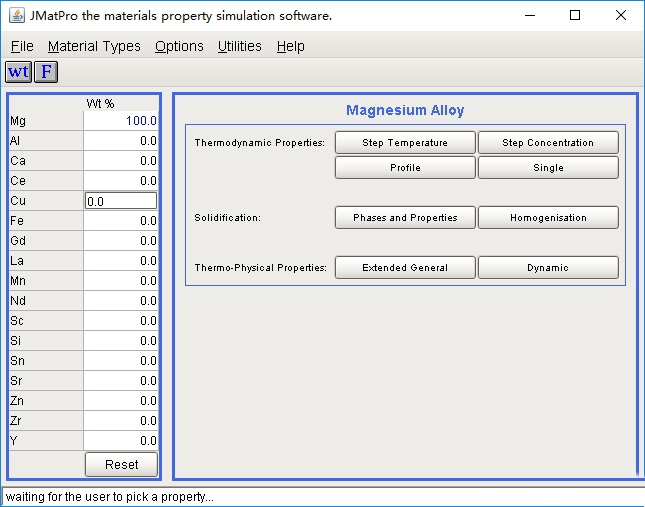Viewport: 645px width, 507px height.
Task: Open the Help menu
Action: click(290, 46)
